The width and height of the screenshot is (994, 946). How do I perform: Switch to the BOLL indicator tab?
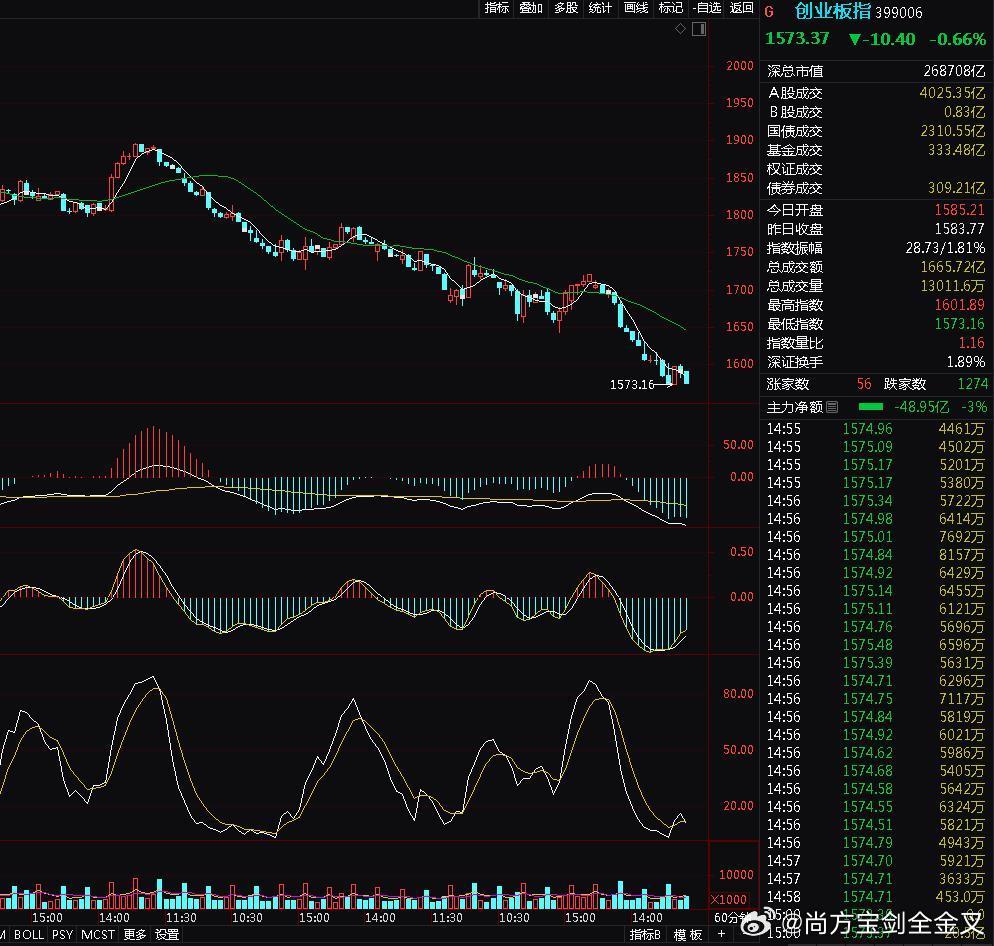click(29, 935)
